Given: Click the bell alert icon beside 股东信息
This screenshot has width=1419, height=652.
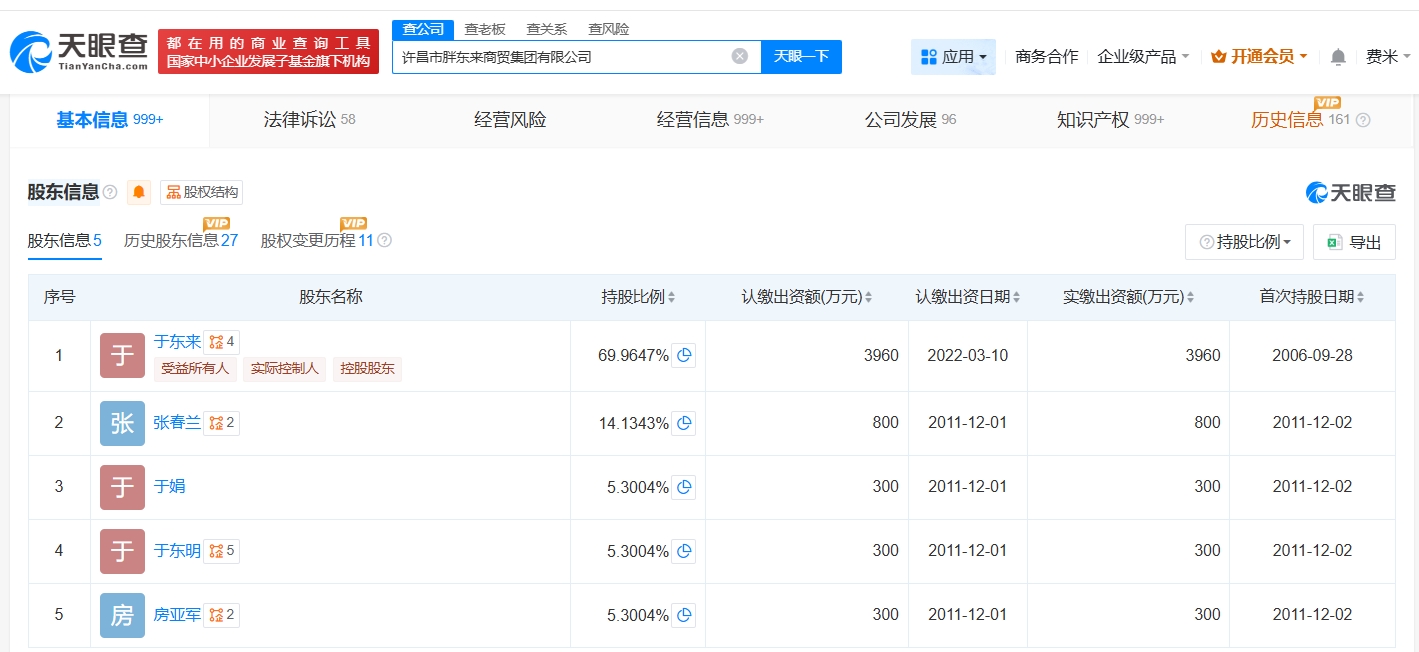Looking at the screenshot, I should (139, 192).
